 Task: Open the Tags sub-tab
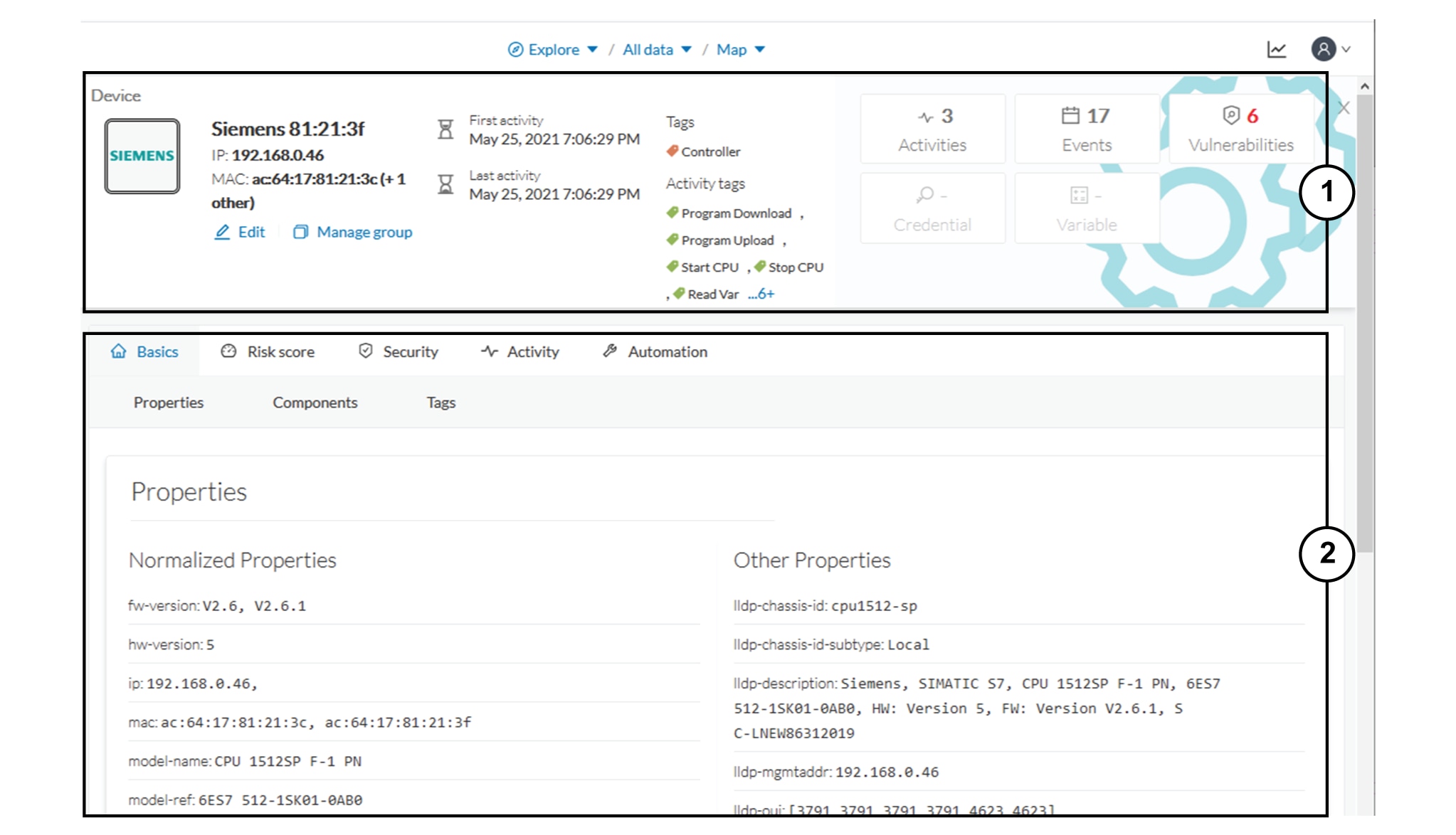coord(441,403)
